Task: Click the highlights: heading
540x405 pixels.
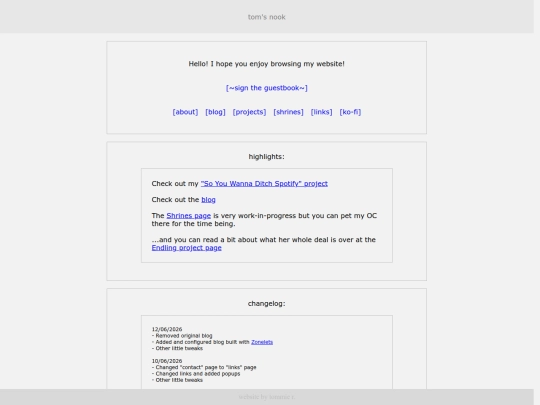Action: [267, 157]
